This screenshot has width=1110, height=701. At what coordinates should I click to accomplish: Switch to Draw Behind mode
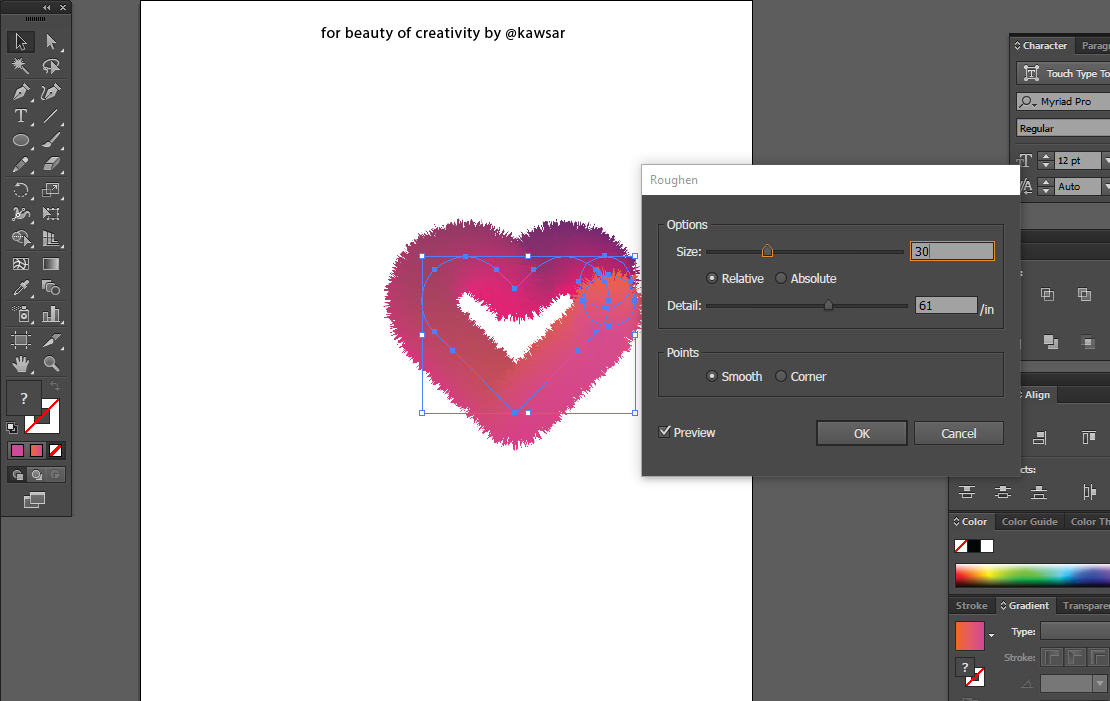37,474
